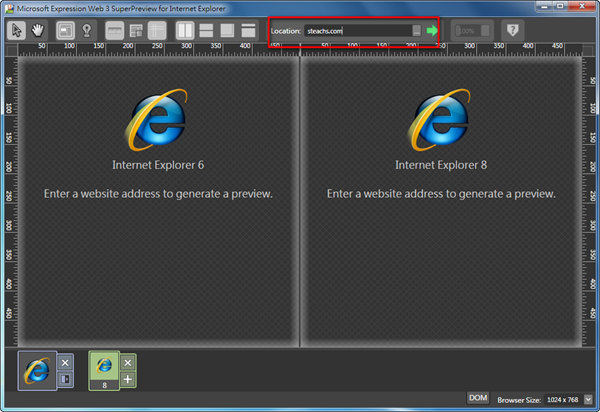
Task: Click the 'Internet Explorer 8' label
Action: [441, 165]
